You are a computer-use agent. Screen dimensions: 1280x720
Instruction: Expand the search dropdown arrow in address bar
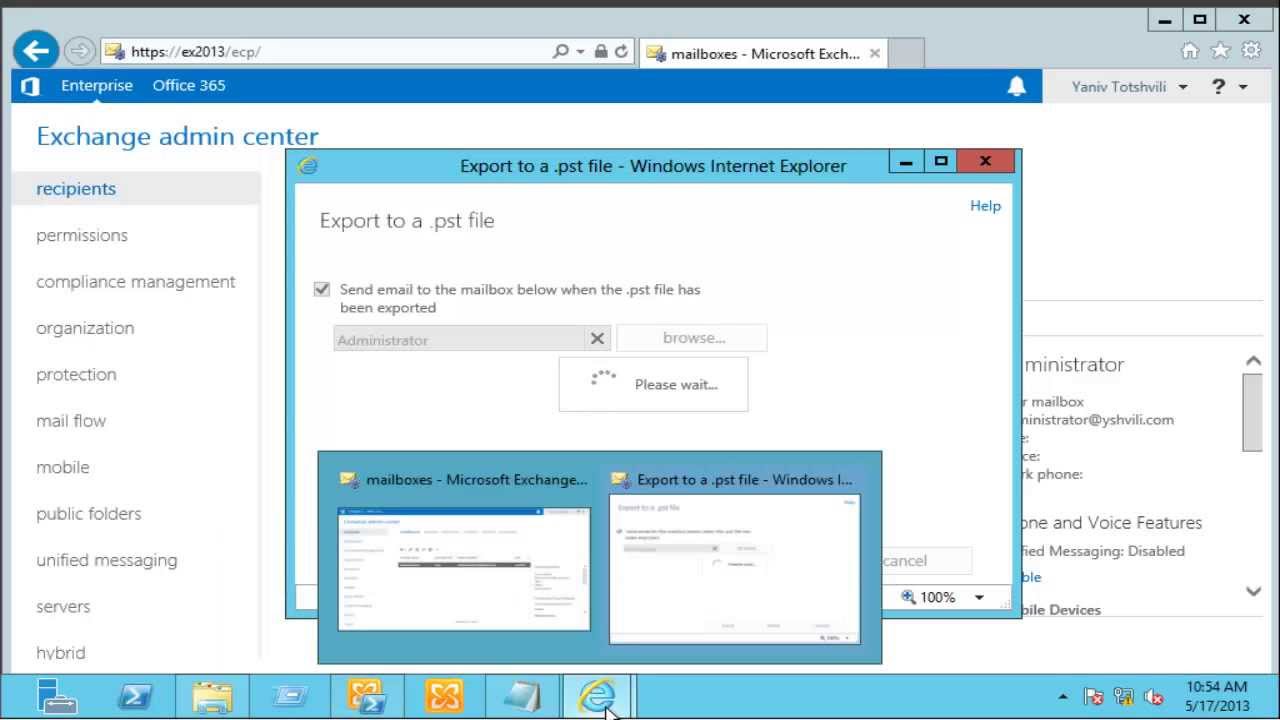pos(580,51)
